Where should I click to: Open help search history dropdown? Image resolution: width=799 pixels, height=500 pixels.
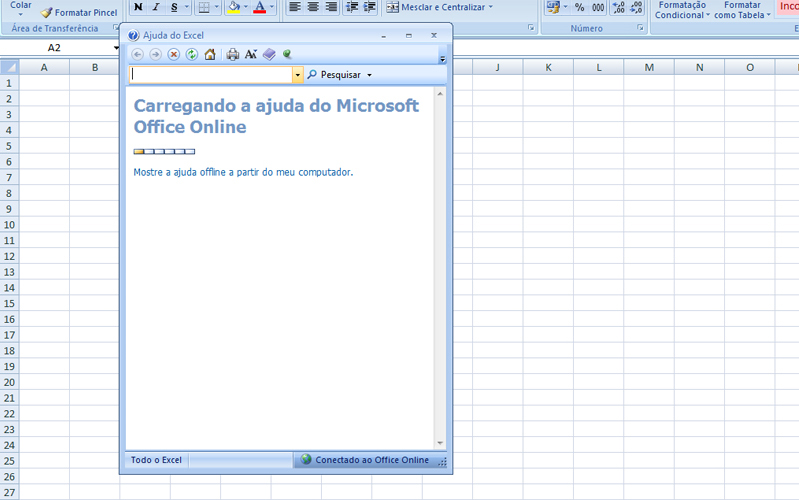[x=298, y=75]
